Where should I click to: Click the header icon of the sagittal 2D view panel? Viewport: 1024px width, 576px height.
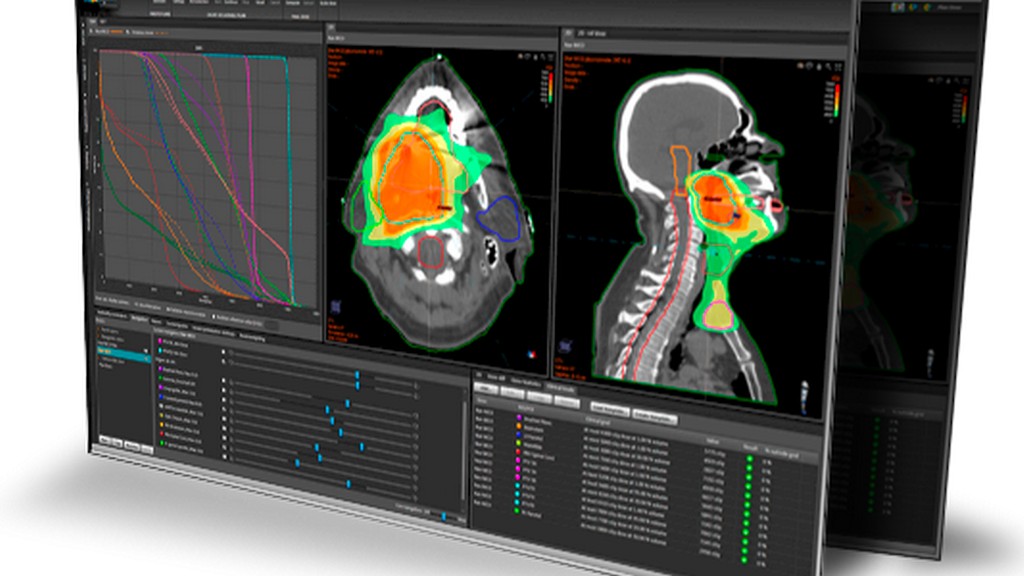(x=569, y=33)
